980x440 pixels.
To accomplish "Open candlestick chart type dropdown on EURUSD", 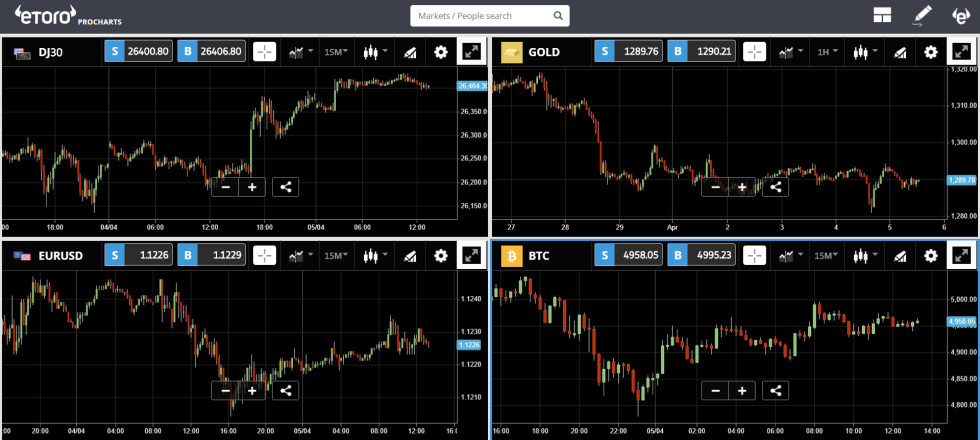I will (374, 256).
